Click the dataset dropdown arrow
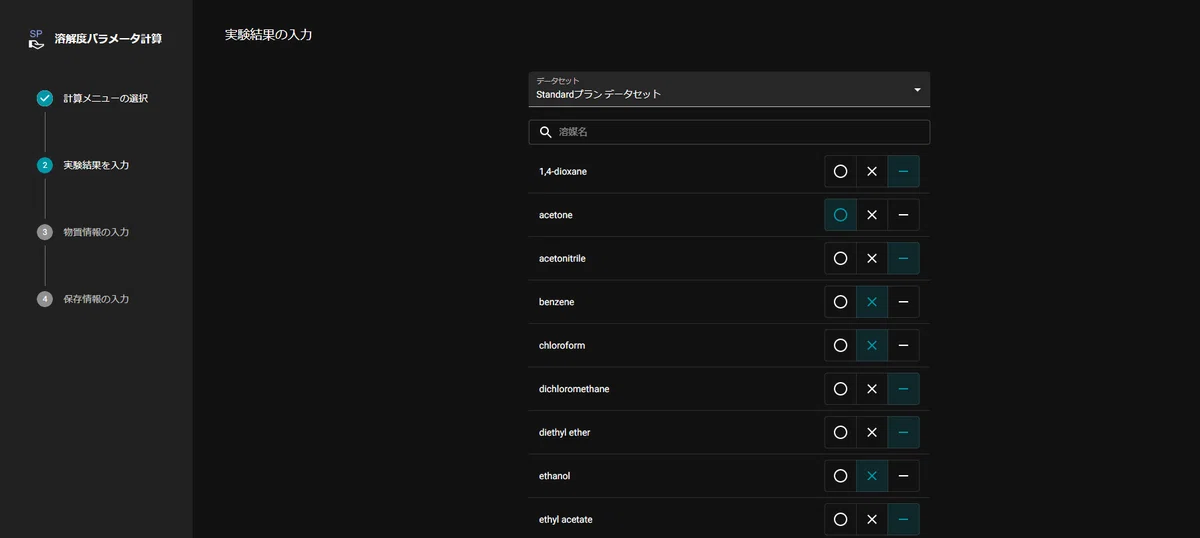This screenshot has width=1200, height=538. [917, 90]
